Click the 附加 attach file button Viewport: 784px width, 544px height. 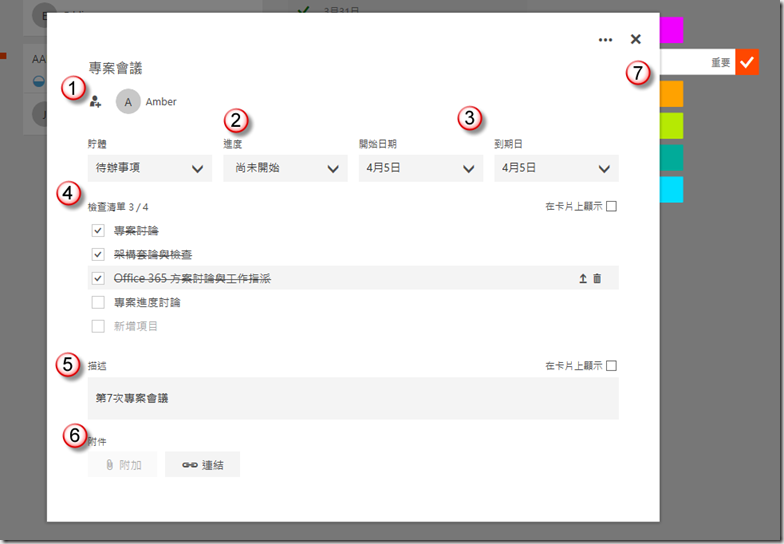tap(122, 465)
